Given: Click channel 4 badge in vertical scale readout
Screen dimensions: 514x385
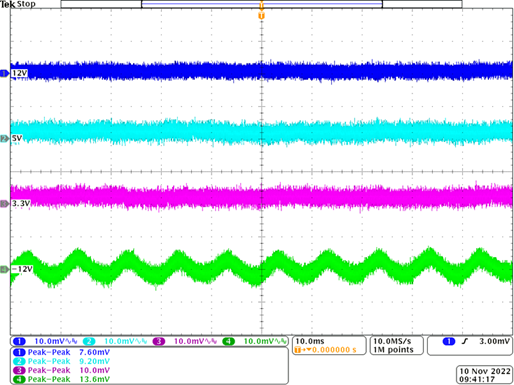Looking at the screenshot, I should (228, 341).
